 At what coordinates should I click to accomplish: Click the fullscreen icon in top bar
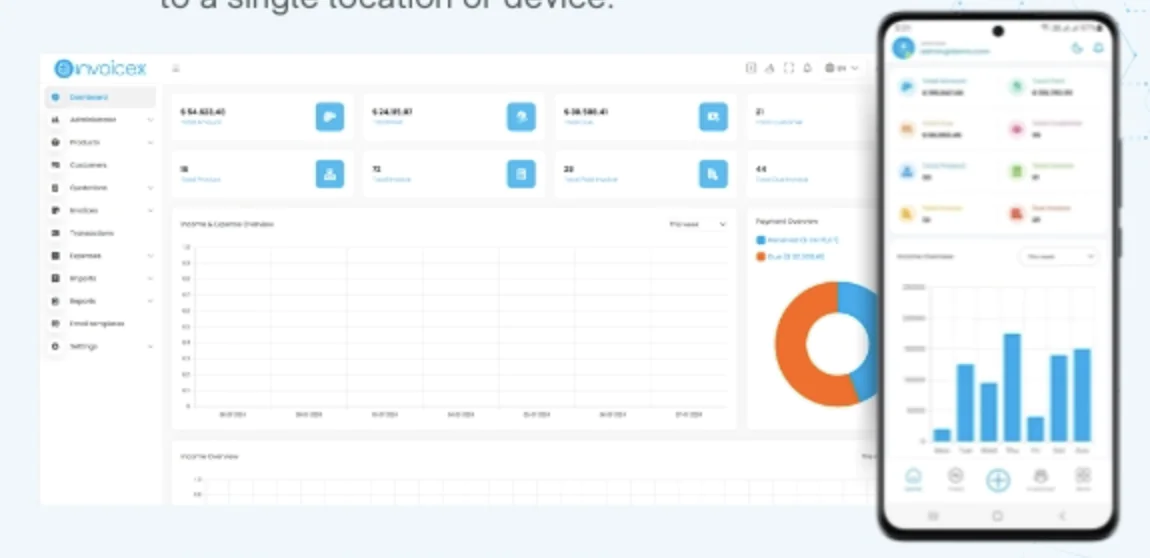(x=788, y=68)
